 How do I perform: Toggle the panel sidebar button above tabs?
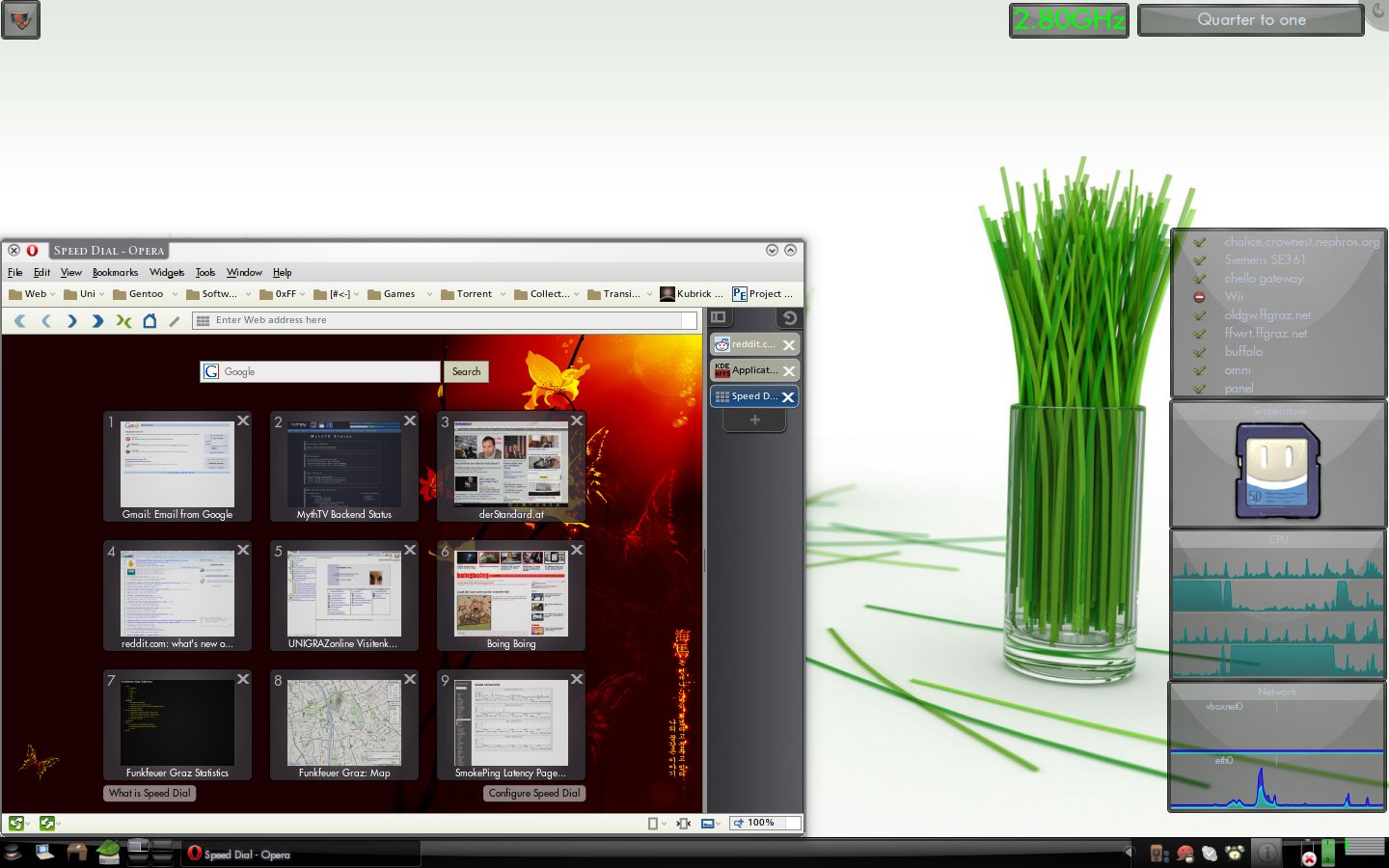tap(719, 317)
